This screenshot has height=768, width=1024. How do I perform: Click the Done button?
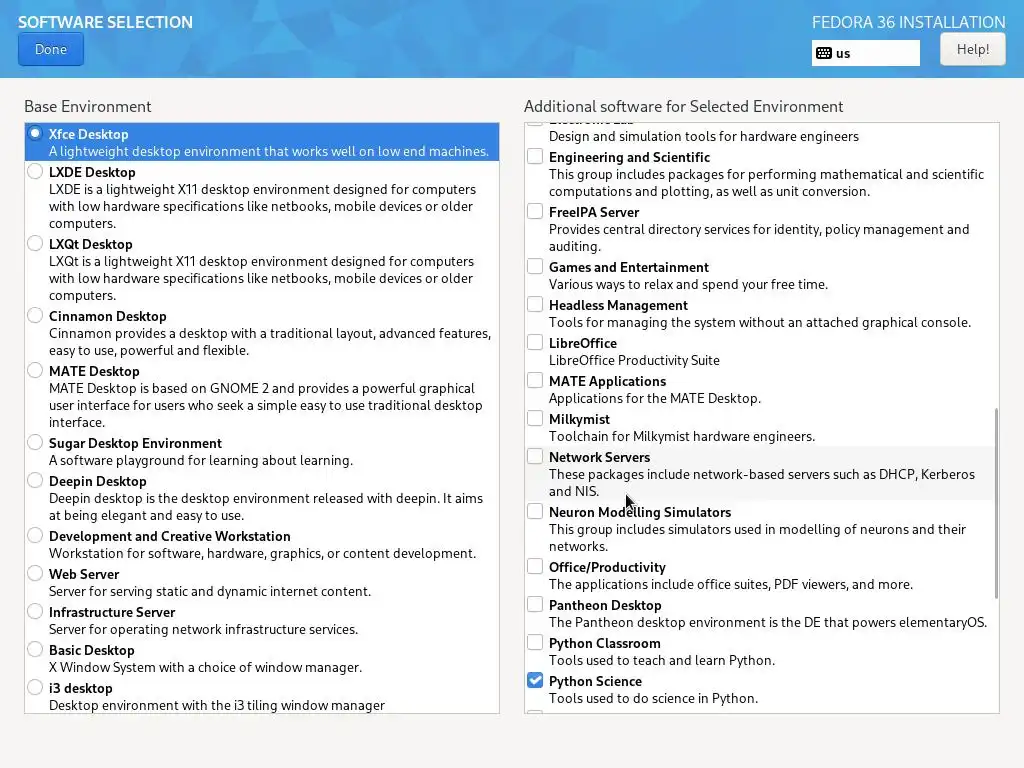[51, 50]
